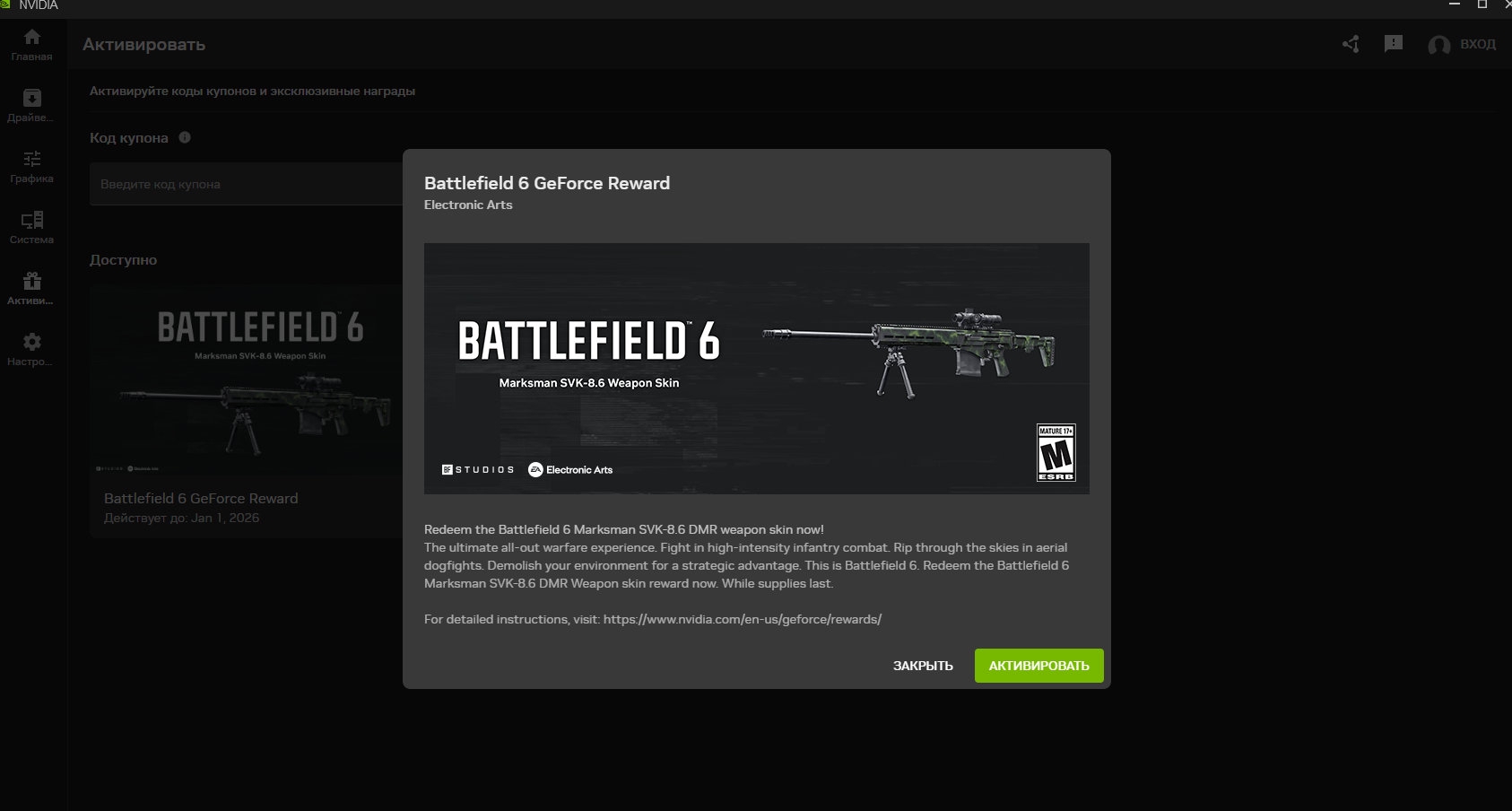Click the nvidia.com geforce rewards URL

(x=743, y=619)
